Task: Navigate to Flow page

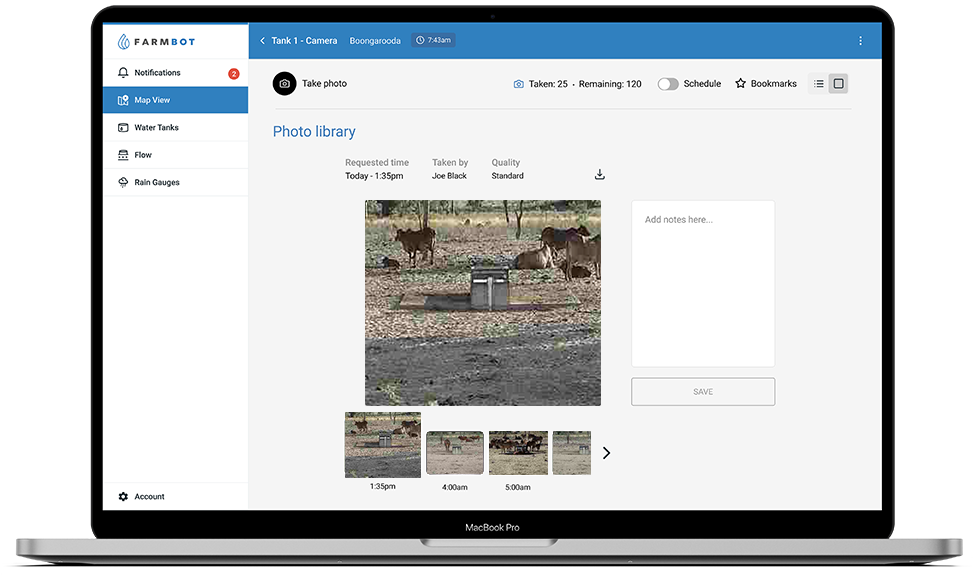Action: (x=143, y=155)
